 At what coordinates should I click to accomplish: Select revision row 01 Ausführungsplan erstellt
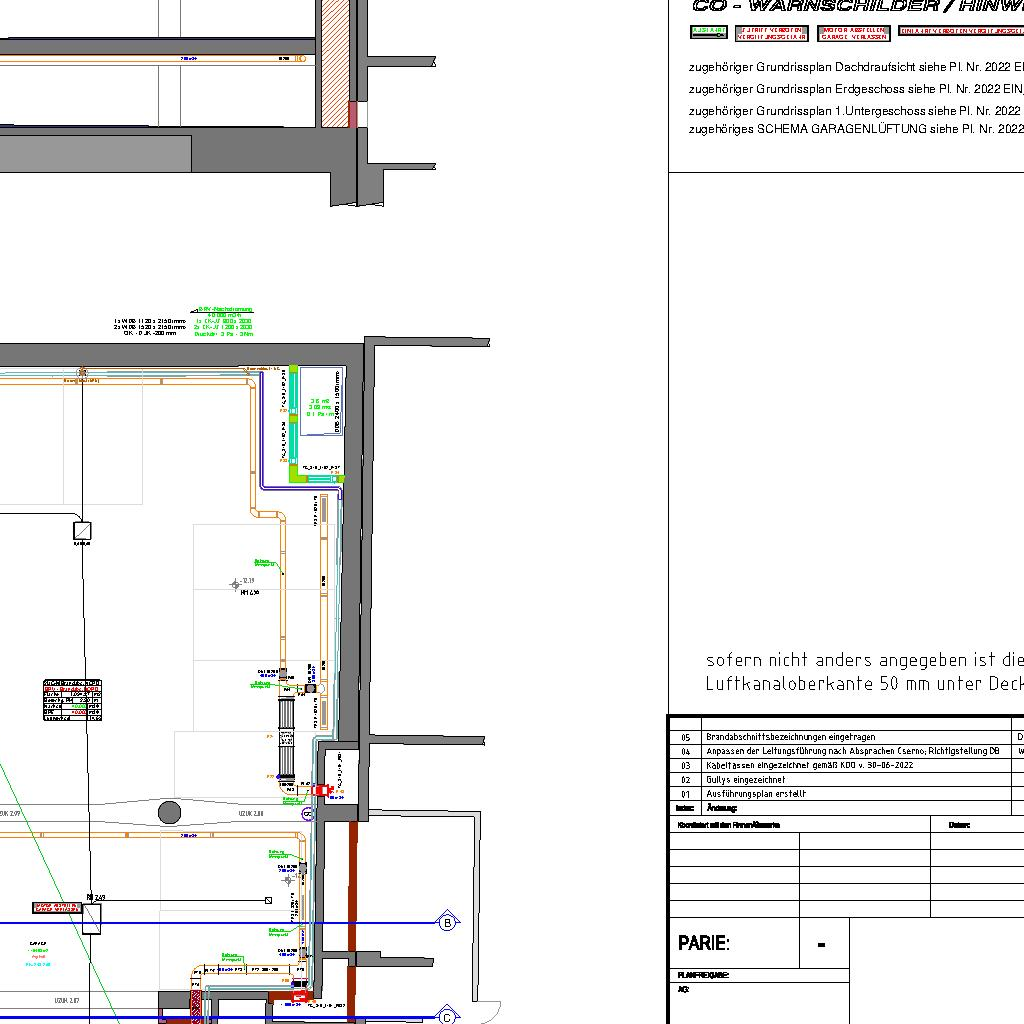pyautogui.click(x=840, y=794)
